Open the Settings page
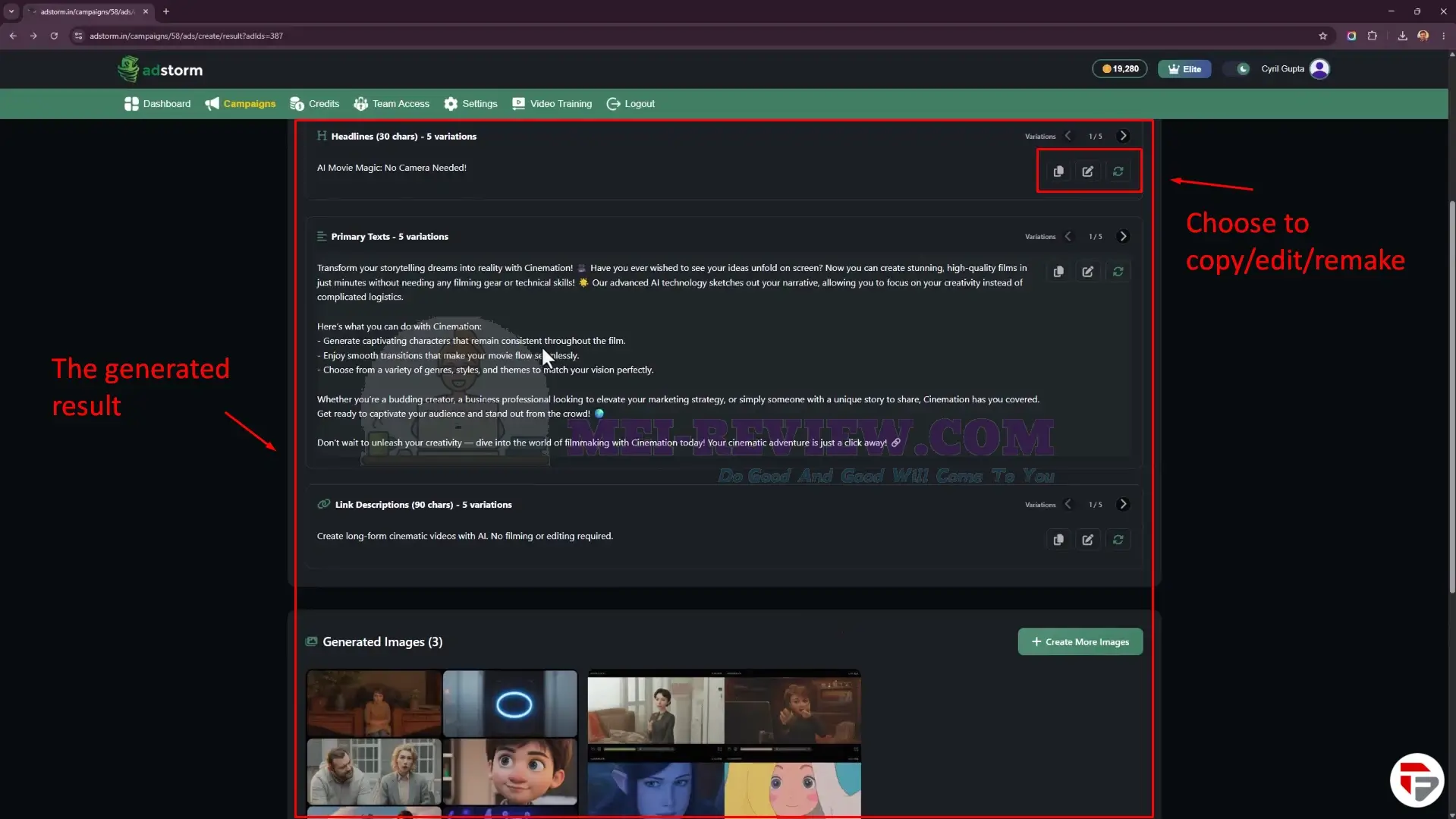Viewport: 1456px width, 819px height. [471, 104]
